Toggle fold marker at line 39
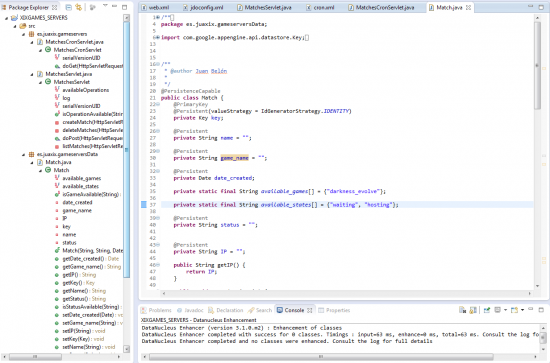 tap(158, 218)
